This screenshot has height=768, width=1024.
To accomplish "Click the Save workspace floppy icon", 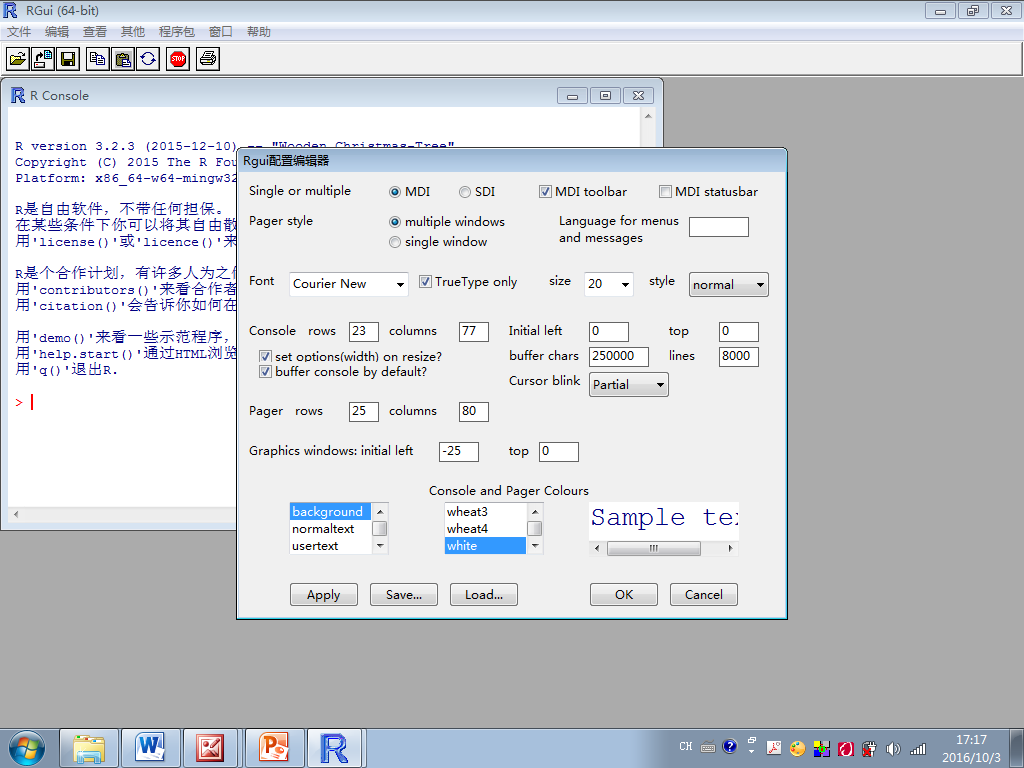I will coord(68,59).
